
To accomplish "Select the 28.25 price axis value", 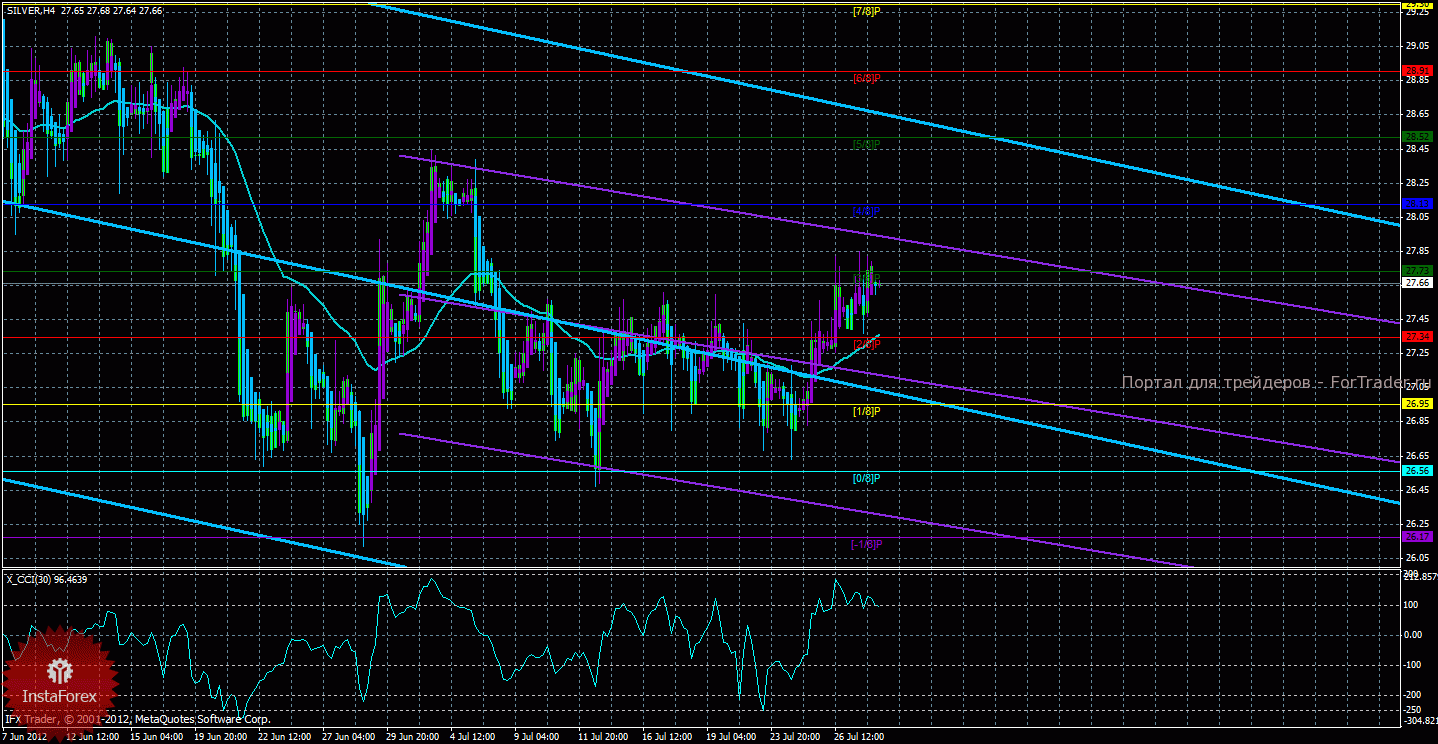I will (x=1418, y=183).
